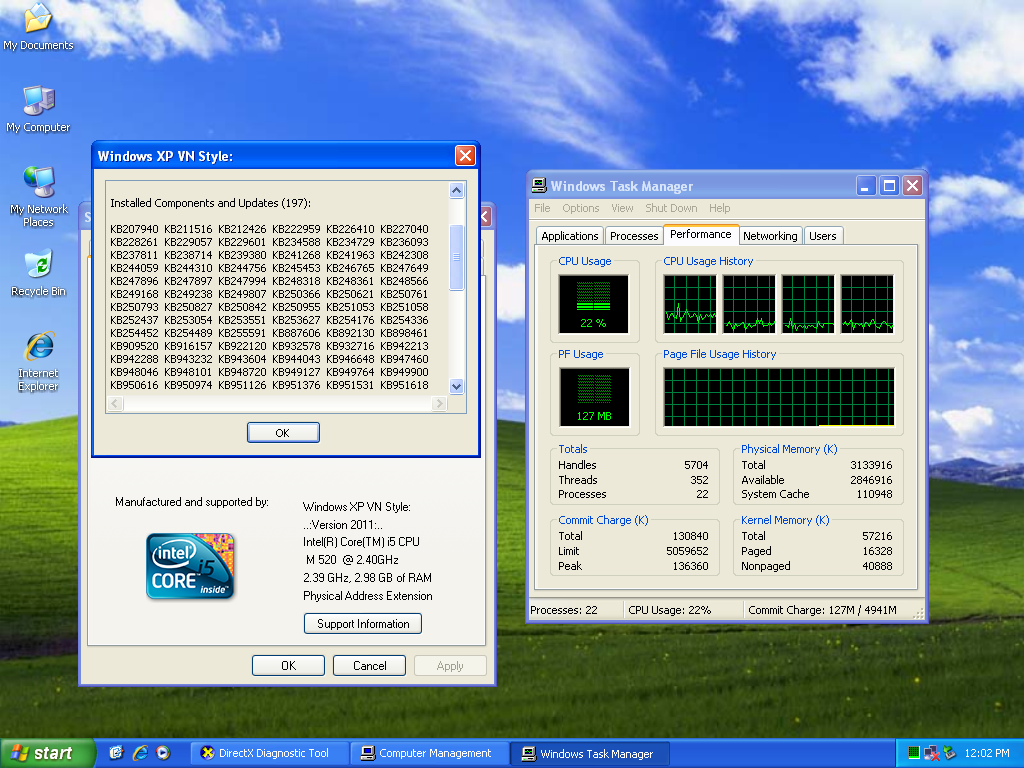Switch to the DirectX Diagnostic Tool taskbar button
The width and height of the screenshot is (1024, 768).
tap(270, 753)
